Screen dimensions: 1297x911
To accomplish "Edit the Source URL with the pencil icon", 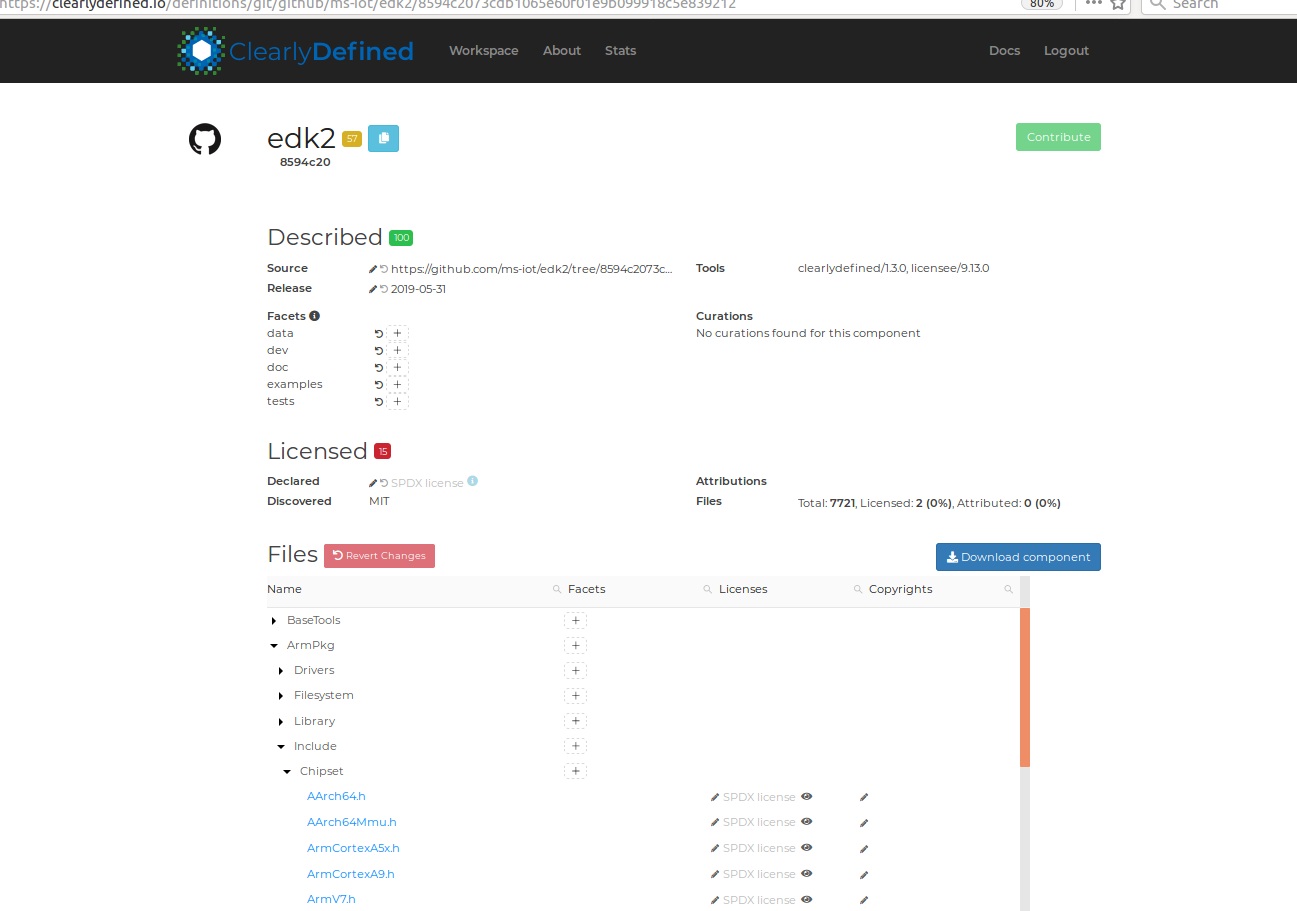I will 373,267.
